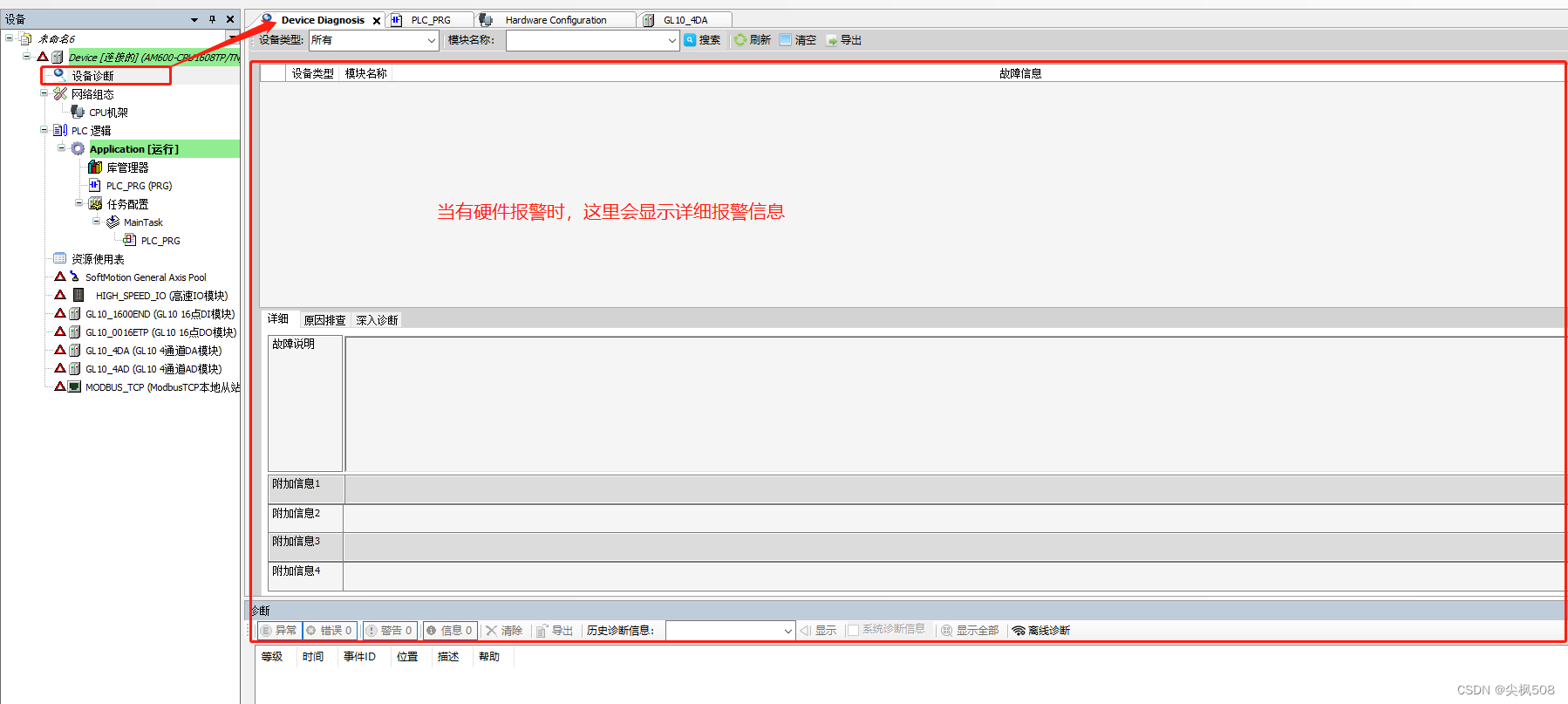This screenshot has height=704, width=1568.
Task: Click the 时间 column header
Action: pyautogui.click(x=313, y=657)
